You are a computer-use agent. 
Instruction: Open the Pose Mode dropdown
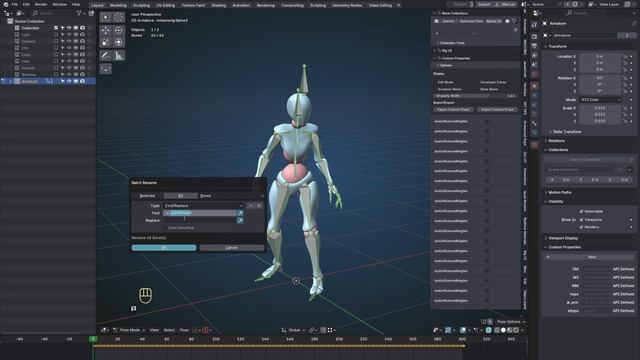coord(130,330)
